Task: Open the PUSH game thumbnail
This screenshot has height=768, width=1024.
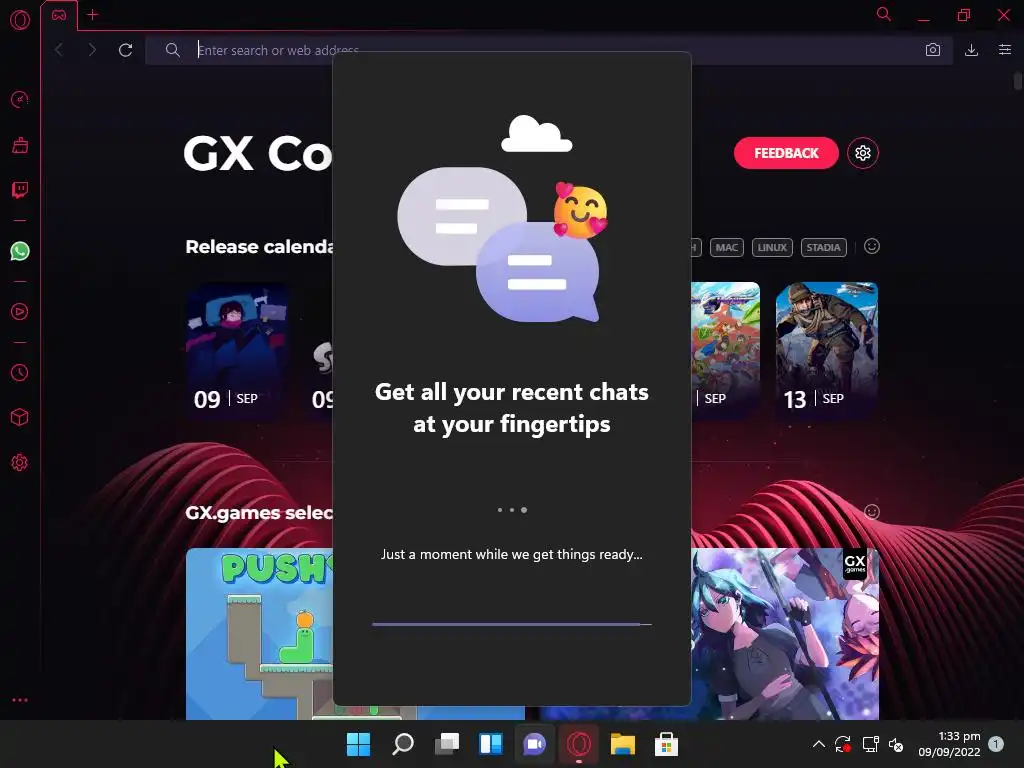Action: pyautogui.click(x=259, y=633)
